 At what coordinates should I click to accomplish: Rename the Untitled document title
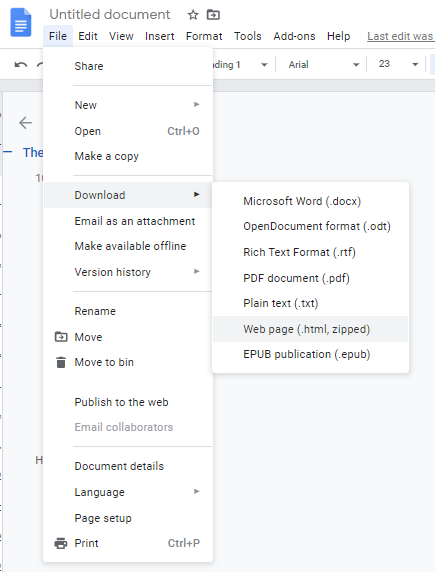click(x=110, y=15)
